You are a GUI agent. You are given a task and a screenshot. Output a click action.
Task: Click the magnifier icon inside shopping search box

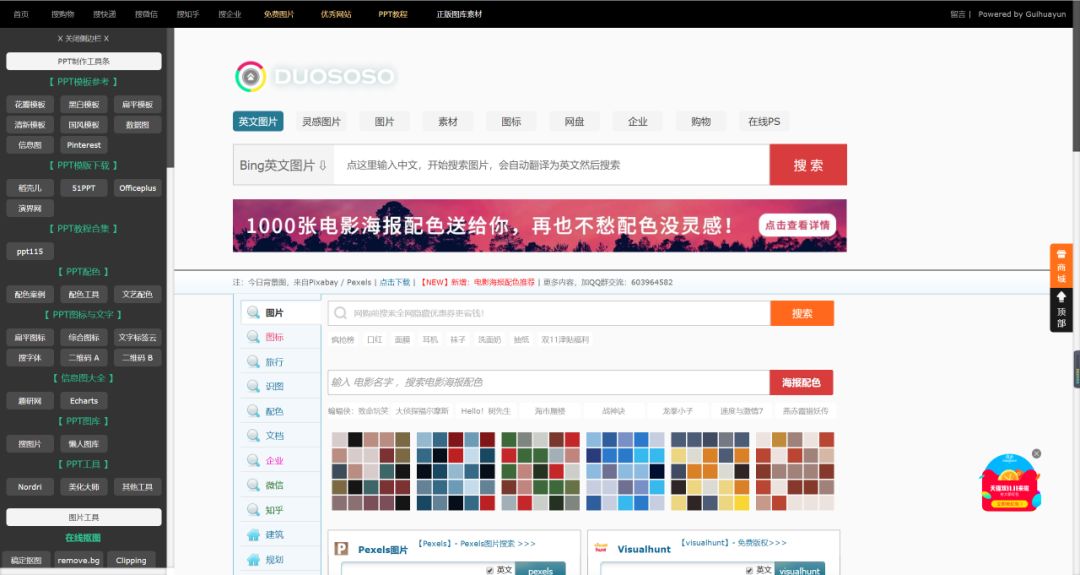tap(340, 313)
